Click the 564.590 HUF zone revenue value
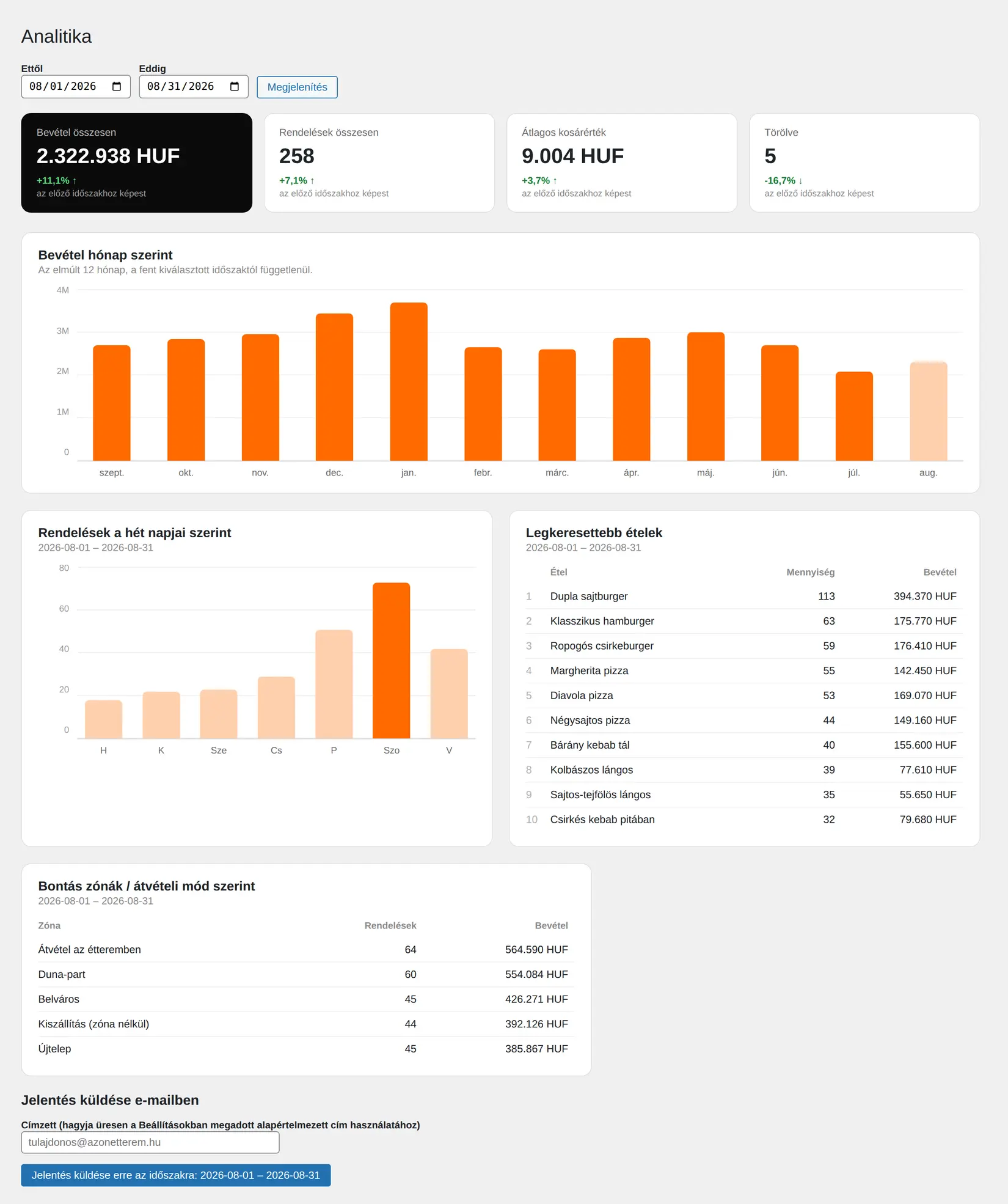 (x=536, y=950)
